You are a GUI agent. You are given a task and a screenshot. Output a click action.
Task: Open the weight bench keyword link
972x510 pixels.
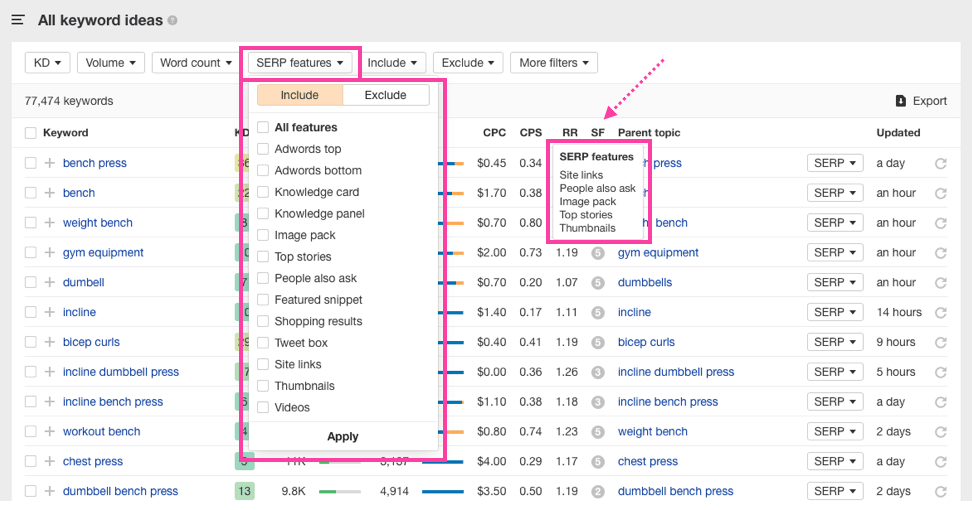pos(97,222)
